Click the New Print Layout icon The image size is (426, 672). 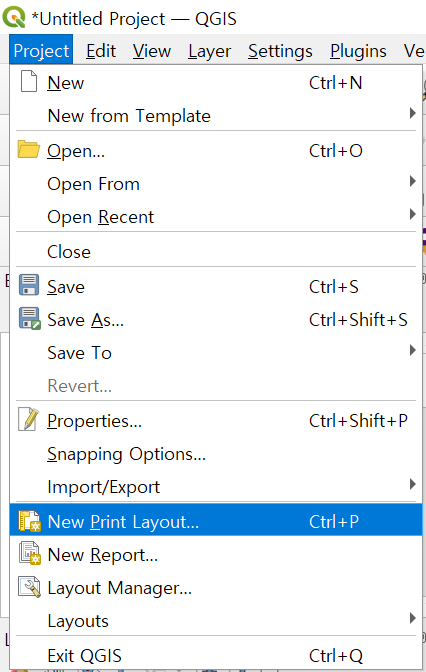pos(30,521)
